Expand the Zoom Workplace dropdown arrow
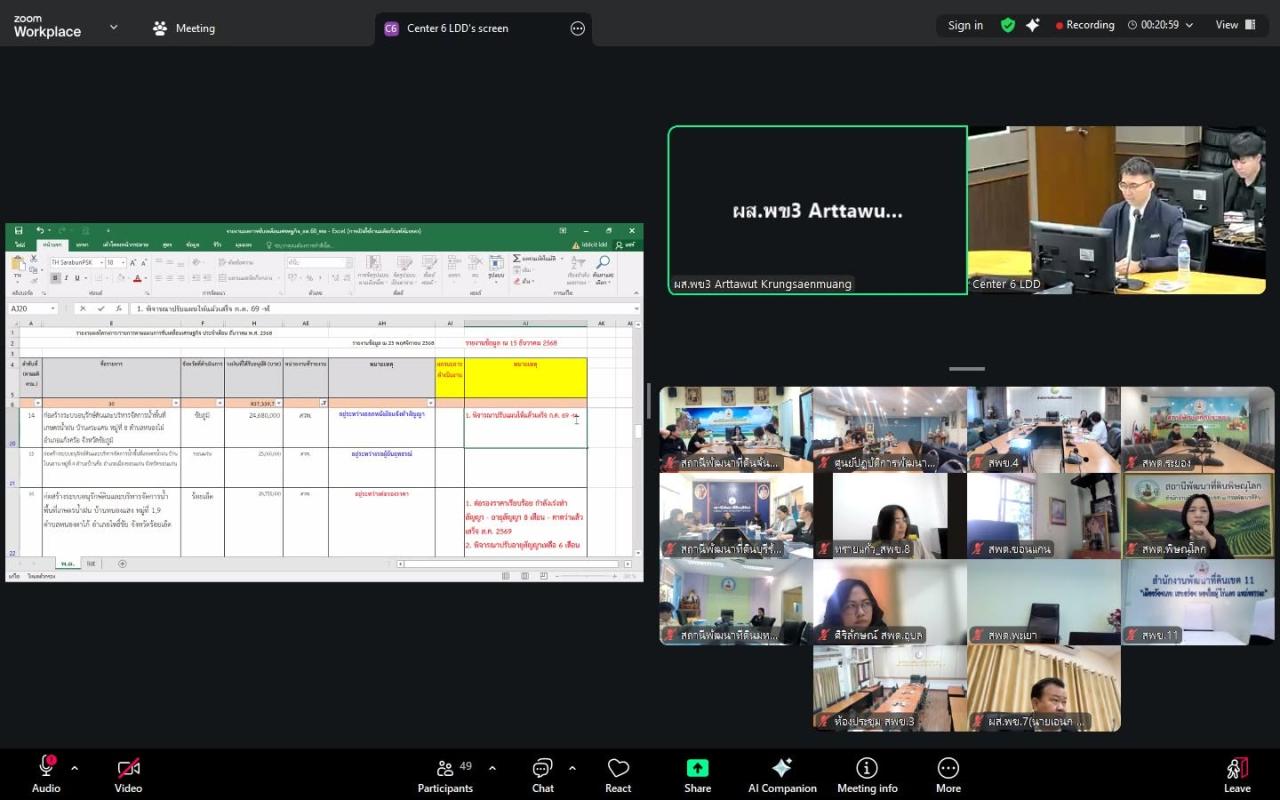The image size is (1280, 800). click(x=113, y=27)
